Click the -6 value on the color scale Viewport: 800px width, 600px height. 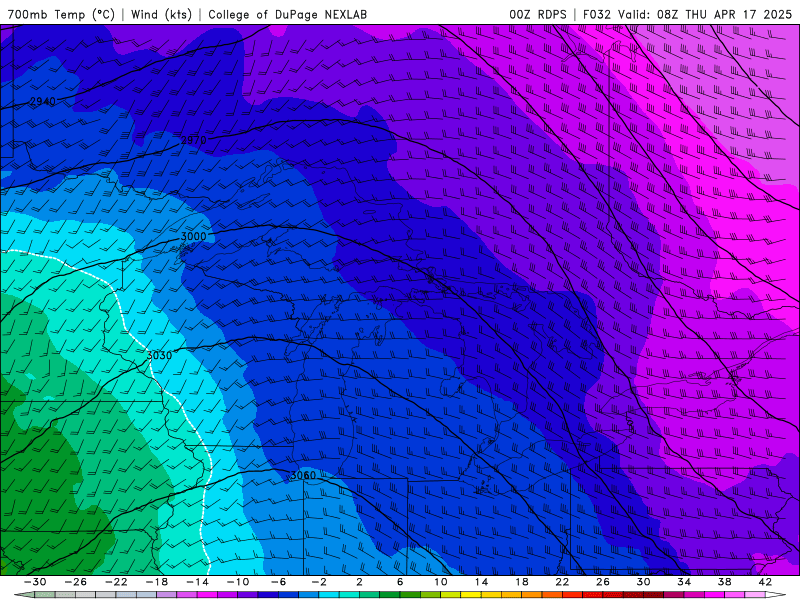279,582
